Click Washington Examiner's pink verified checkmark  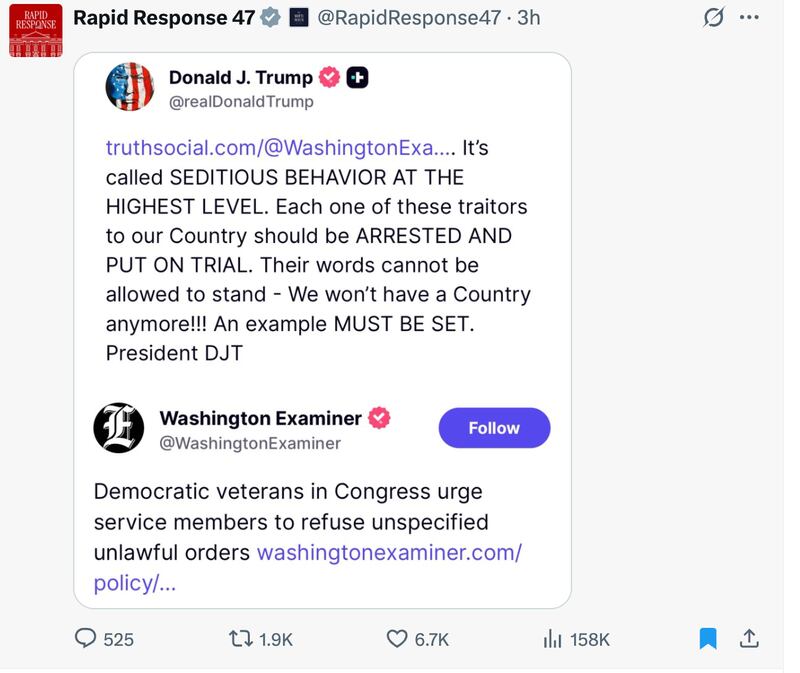pos(377,418)
